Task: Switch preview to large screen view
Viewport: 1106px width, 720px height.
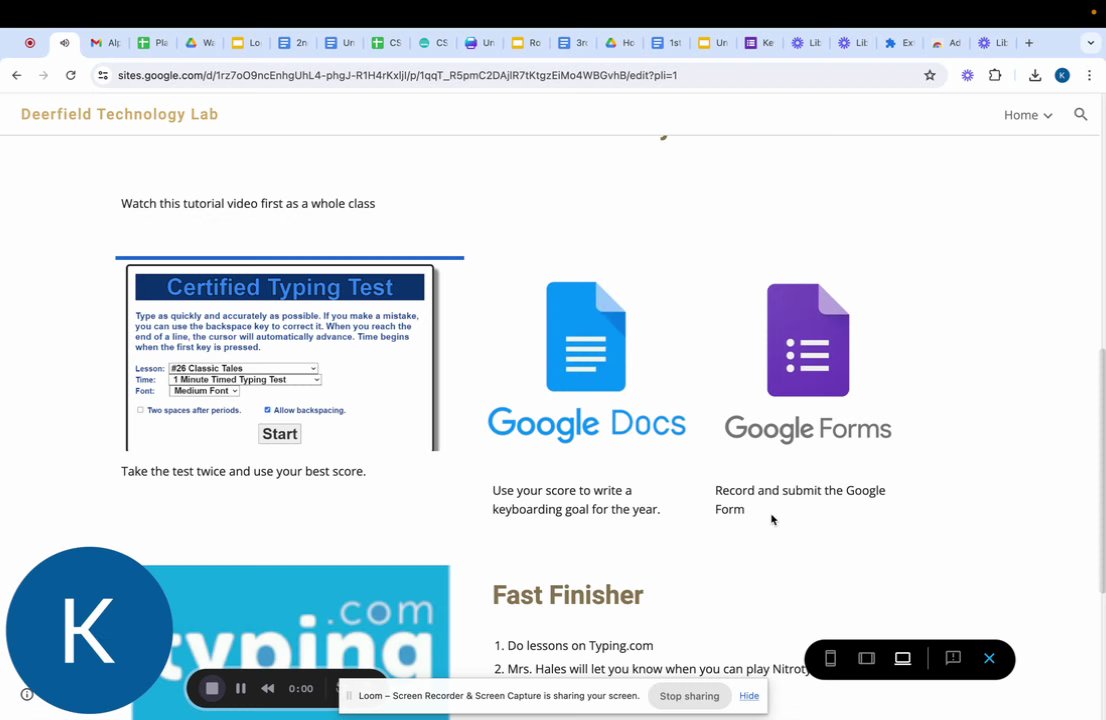Action: pyautogui.click(x=903, y=659)
